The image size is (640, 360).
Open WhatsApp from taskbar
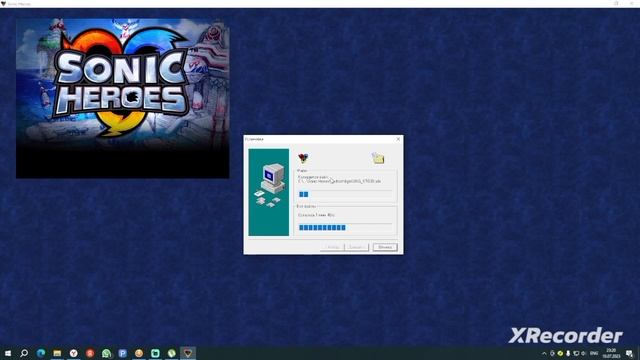click(x=106, y=353)
